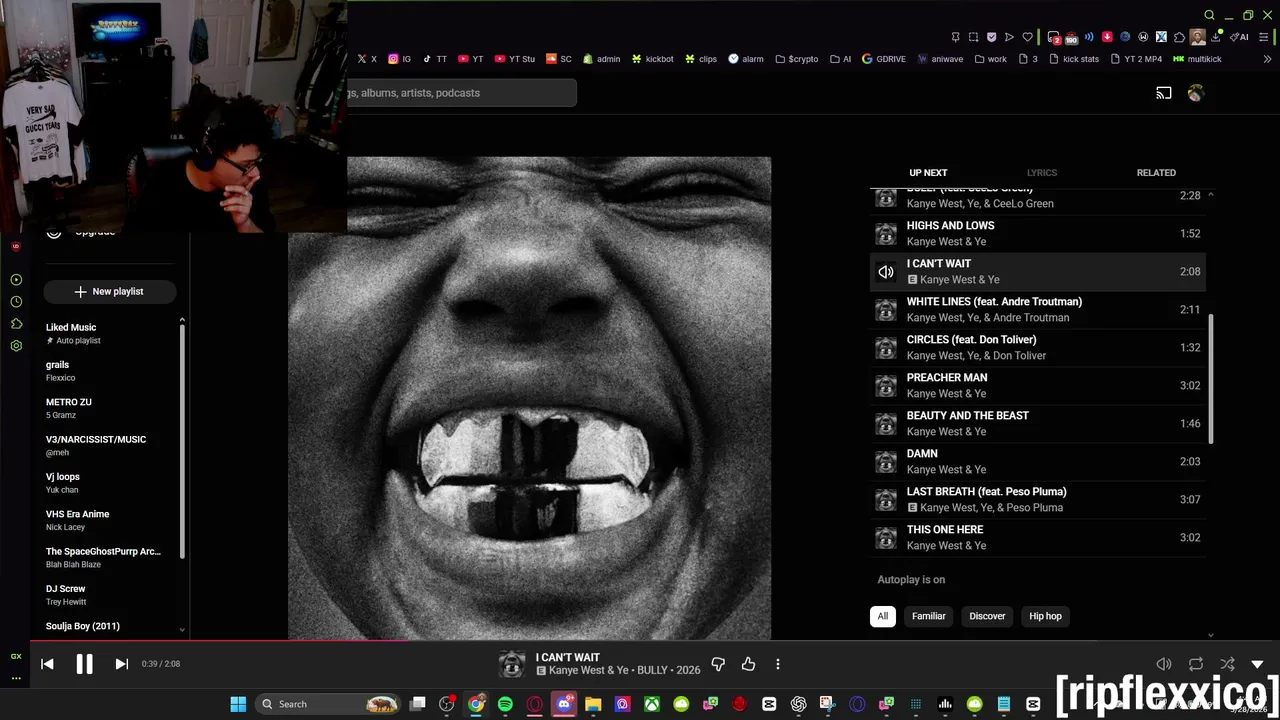Skip to previous track

click(x=47, y=663)
